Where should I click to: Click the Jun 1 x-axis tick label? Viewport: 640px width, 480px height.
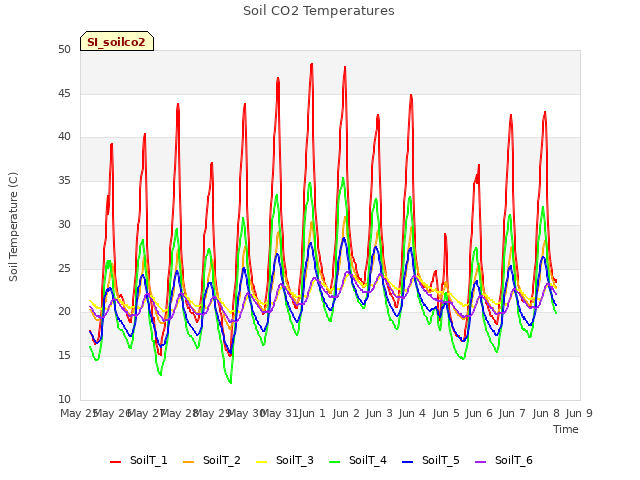coord(312,413)
